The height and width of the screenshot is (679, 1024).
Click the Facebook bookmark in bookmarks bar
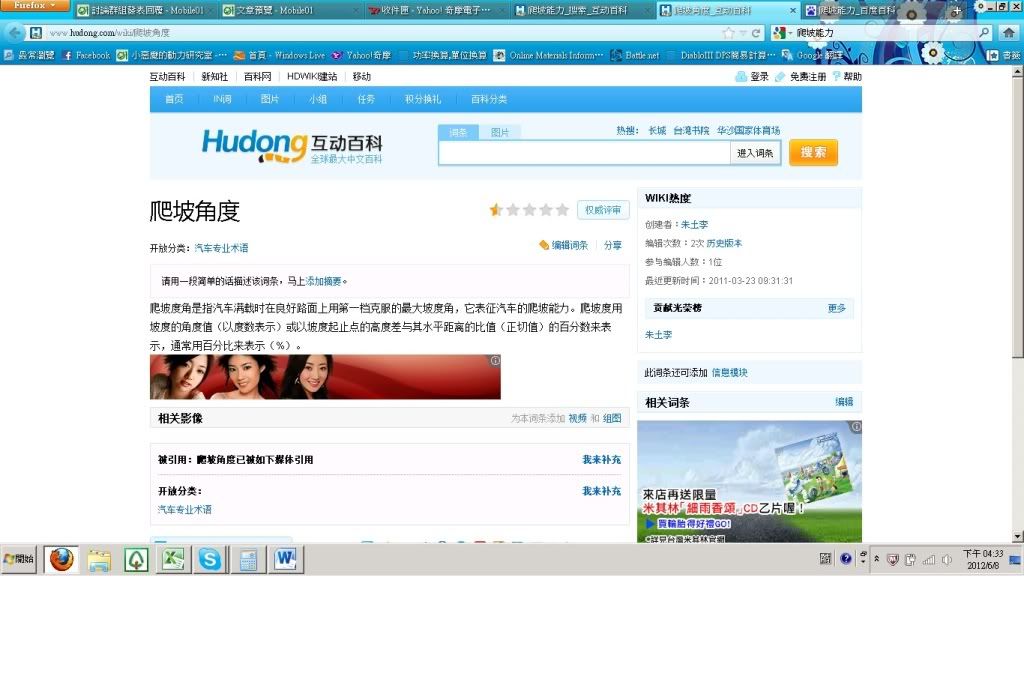pos(86,55)
